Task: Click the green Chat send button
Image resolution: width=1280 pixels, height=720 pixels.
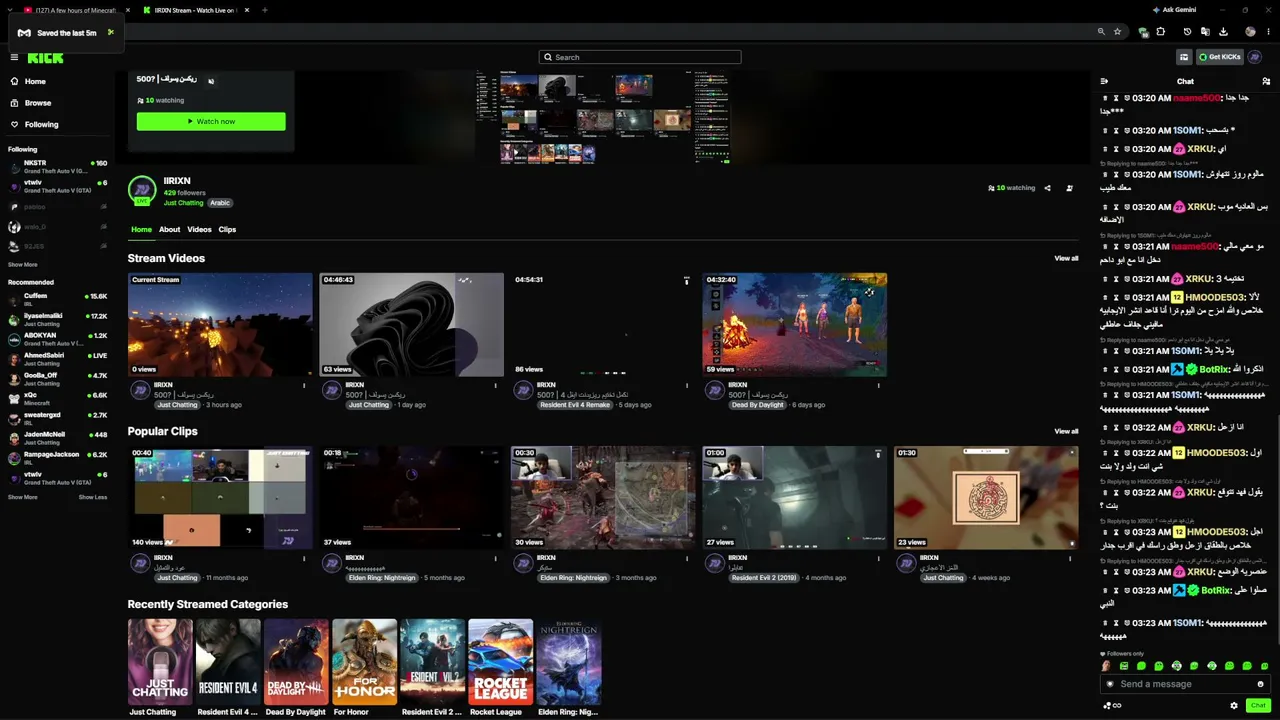Action: tap(1258, 705)
